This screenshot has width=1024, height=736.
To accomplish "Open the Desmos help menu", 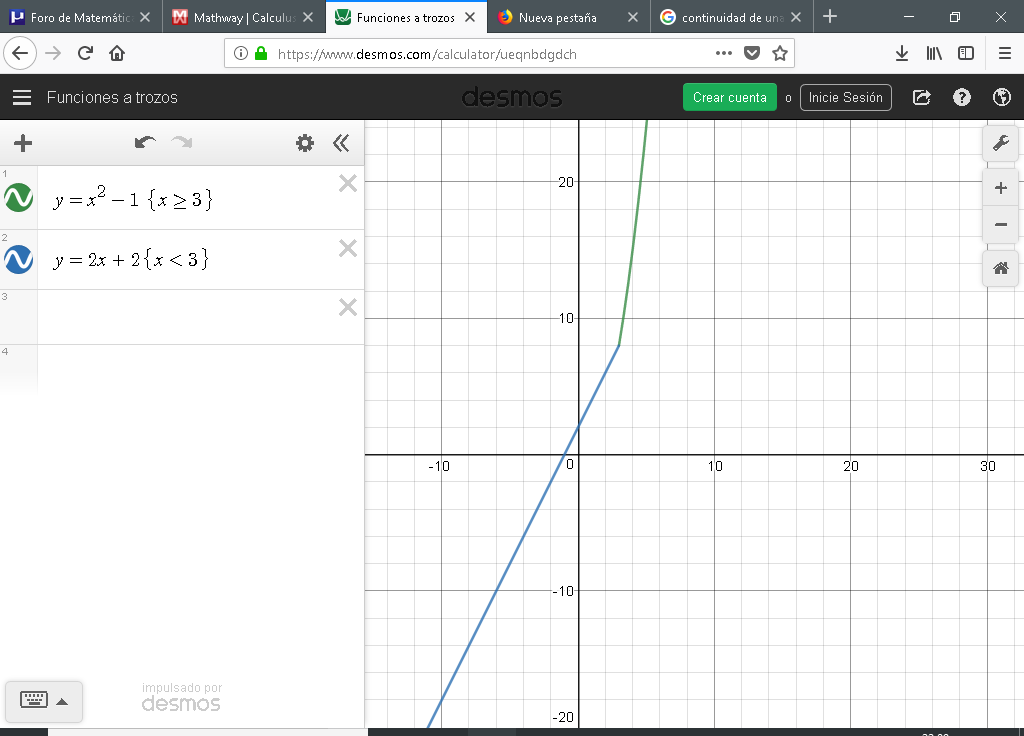I will click(x=962, y=97).
